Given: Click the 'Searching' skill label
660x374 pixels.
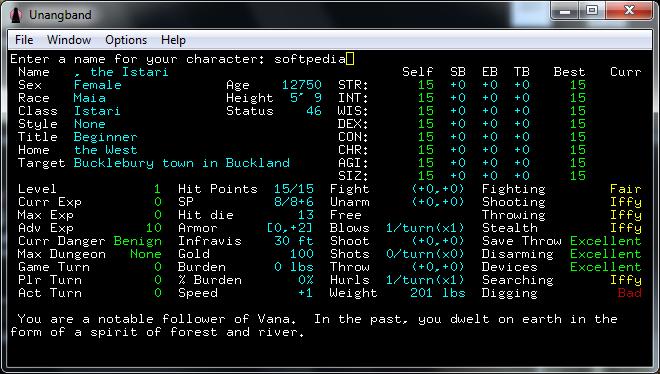Looking at the screenshot, I should pyautogui.click(x=518, y=281).
